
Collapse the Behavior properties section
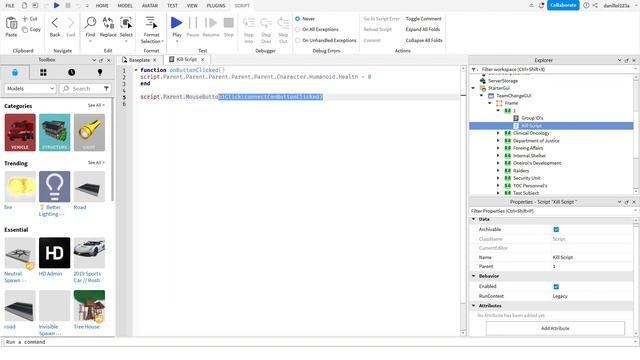click(x=473, y=276)
